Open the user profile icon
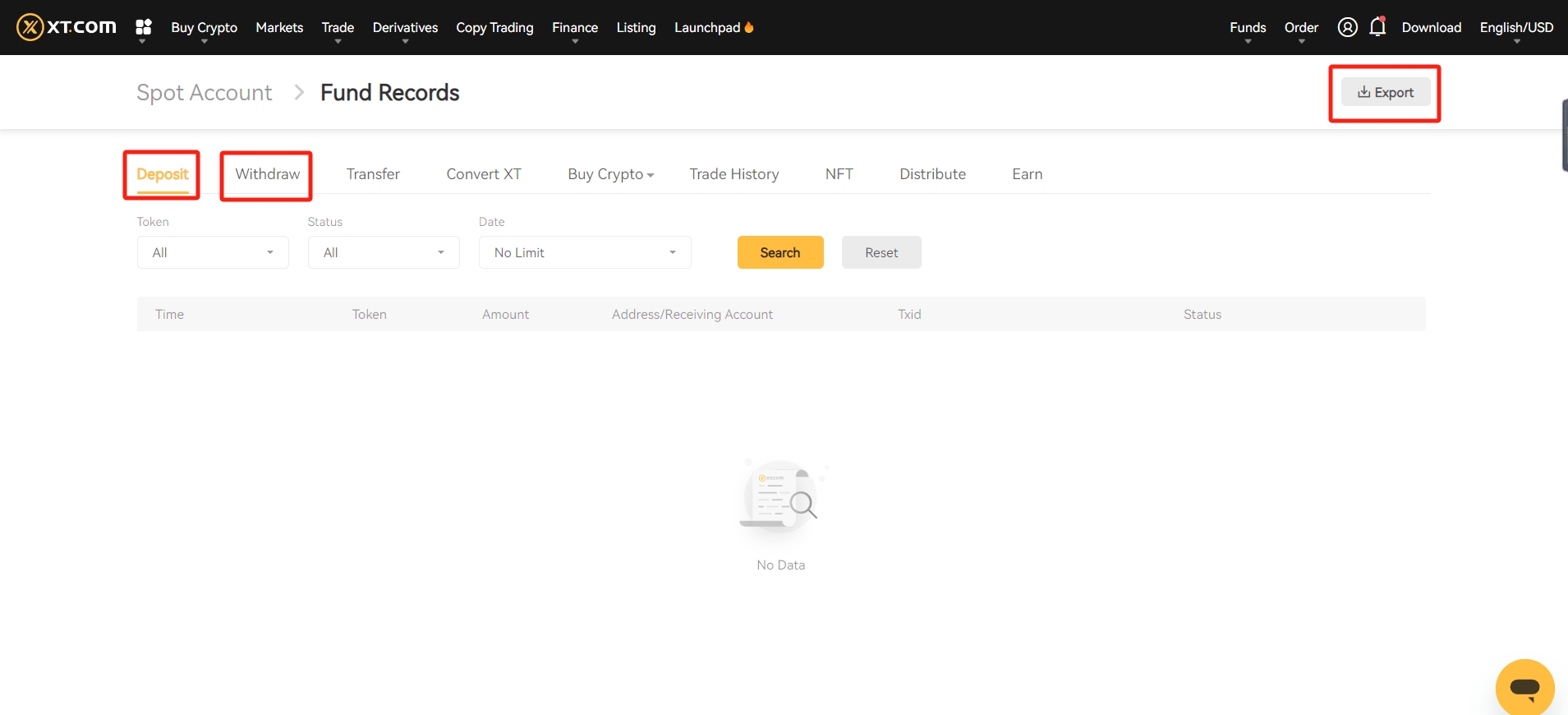Image resolution: width=1568 pixels, height=715 pixels. 1347,27
